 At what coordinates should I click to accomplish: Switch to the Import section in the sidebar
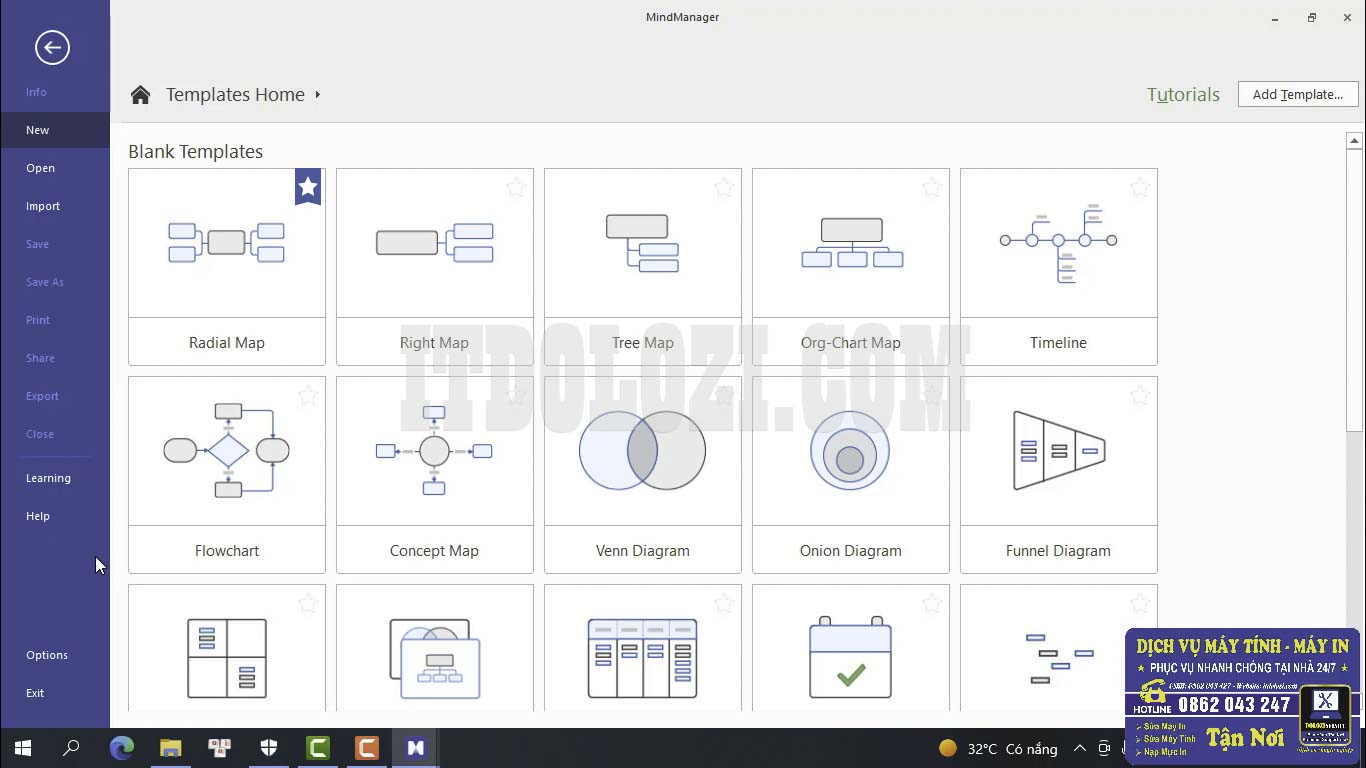pyautogui.click(x=43, y=206)
